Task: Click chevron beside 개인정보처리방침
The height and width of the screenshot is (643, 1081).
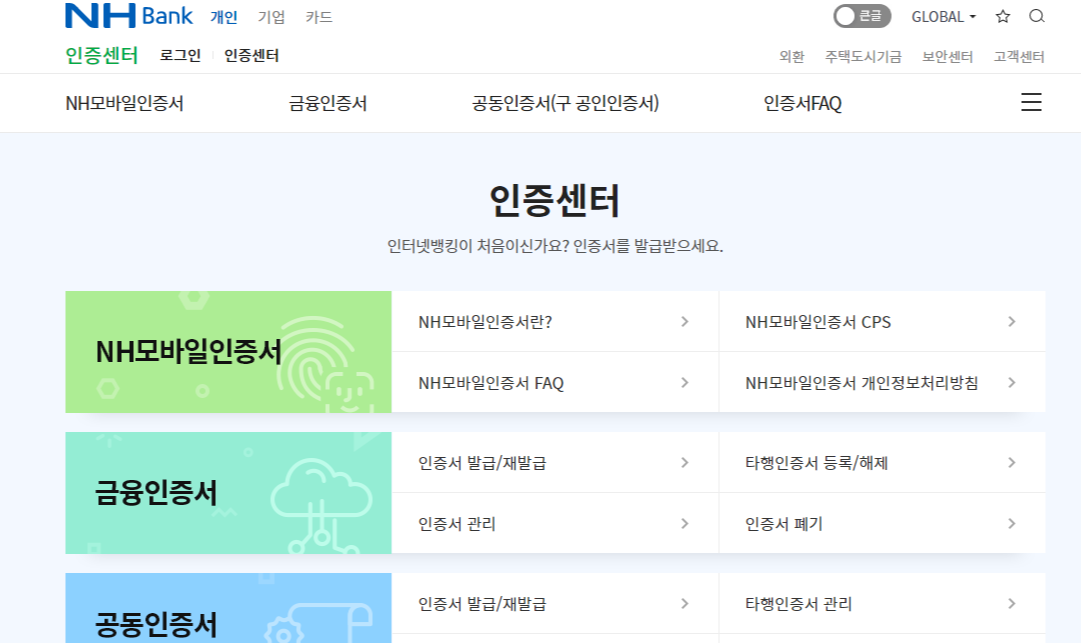Action: point(1011,382)
